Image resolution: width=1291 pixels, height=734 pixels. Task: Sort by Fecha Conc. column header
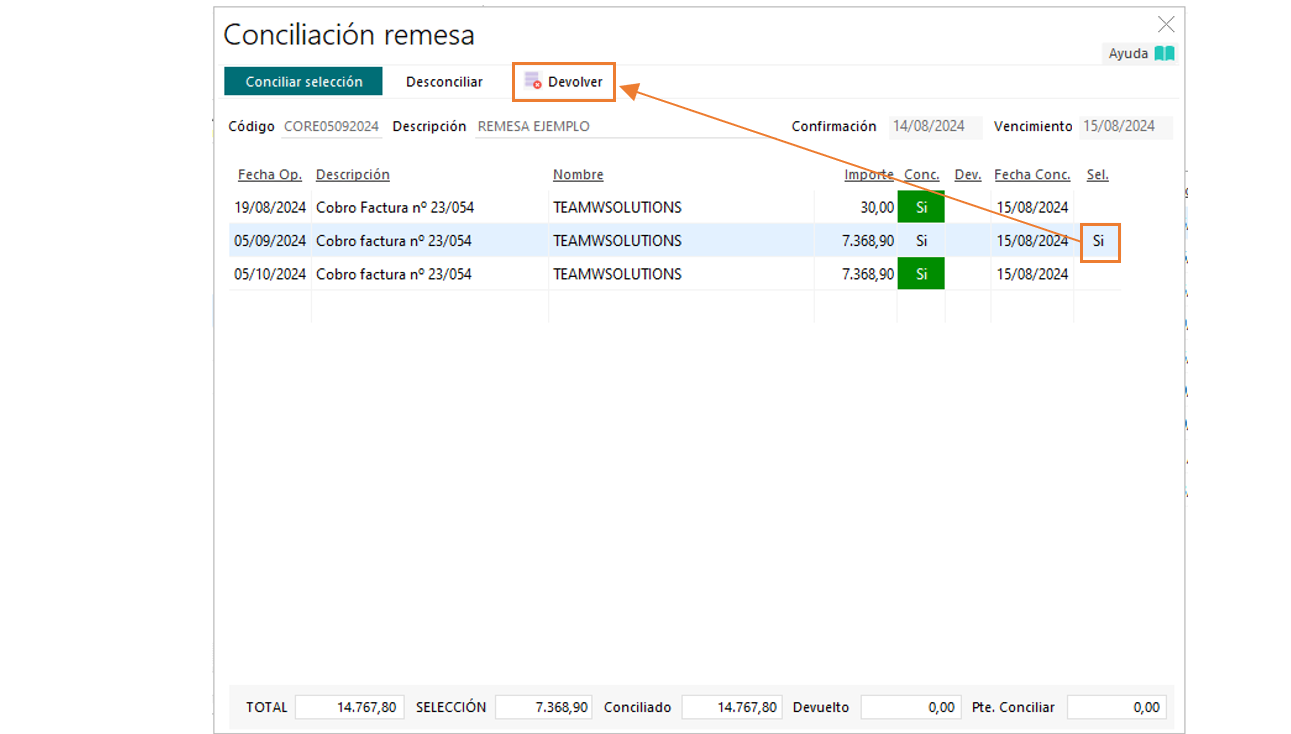[1032, 175]
